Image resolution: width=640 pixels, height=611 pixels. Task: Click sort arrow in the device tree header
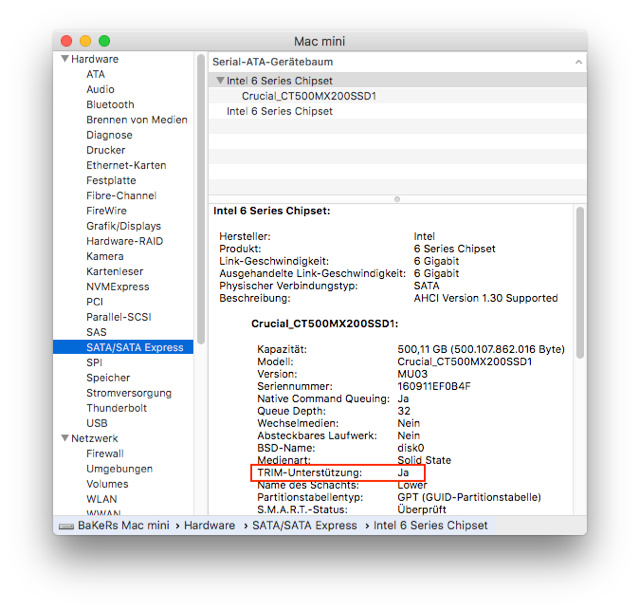pos(577,62)
